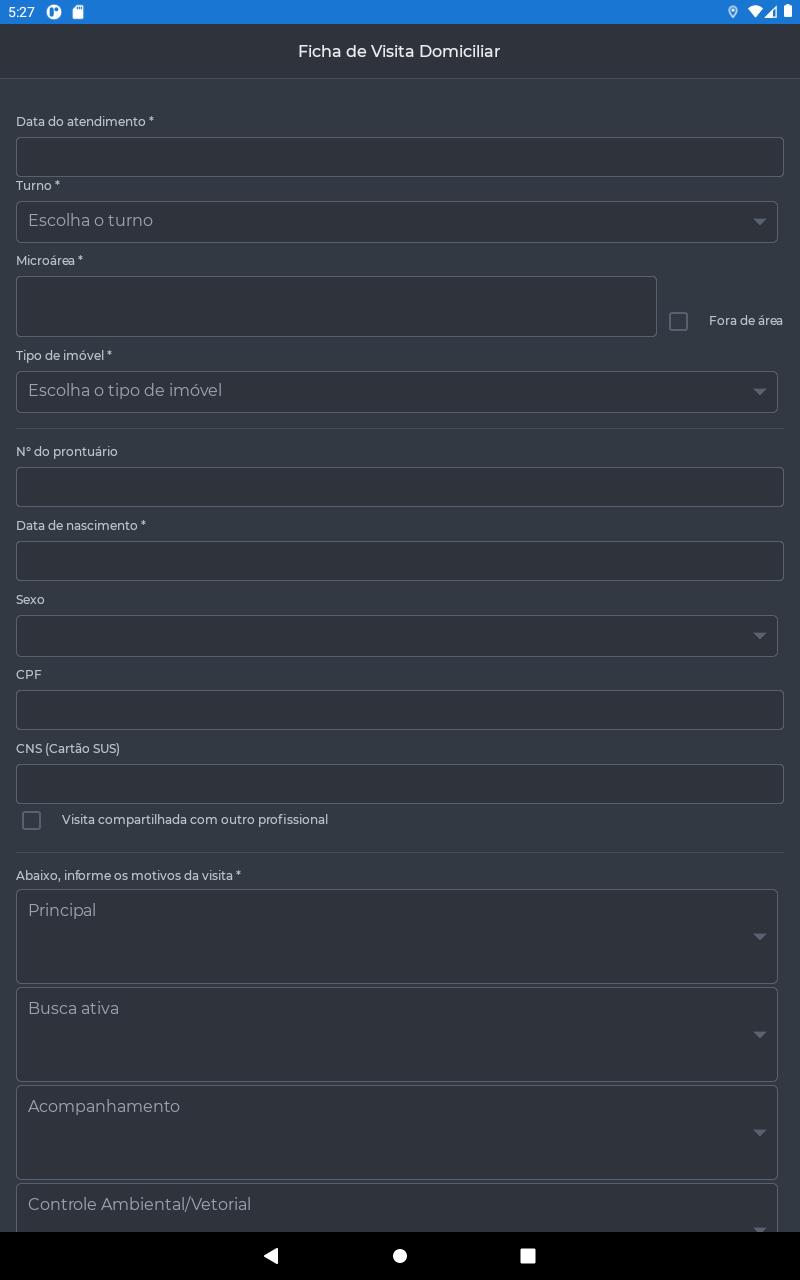Check the Fora de área checkbox
Viewport: 800px width, 1280px height.
click(678, 321)
